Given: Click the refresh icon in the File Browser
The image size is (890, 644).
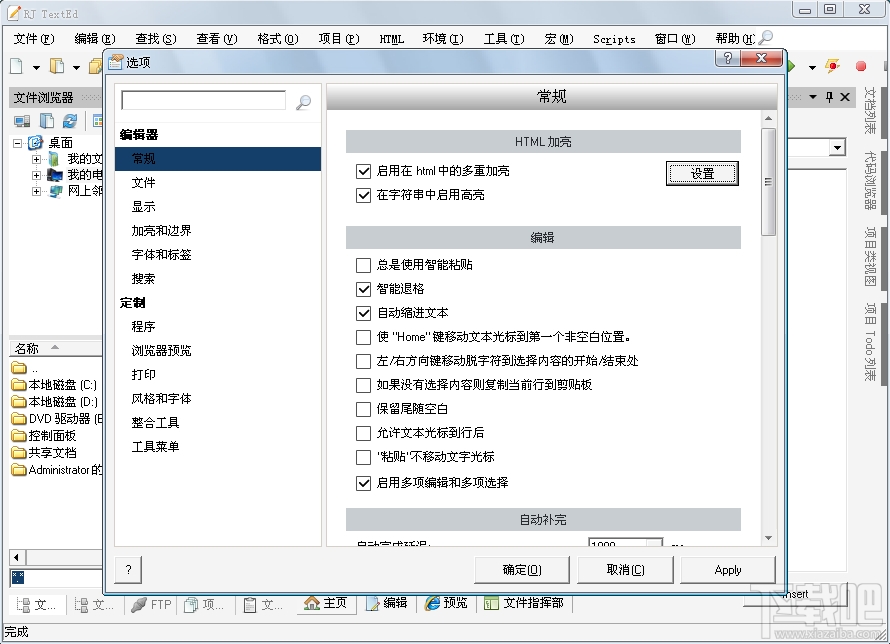Looking at the screenshot, I should point(70,120).
